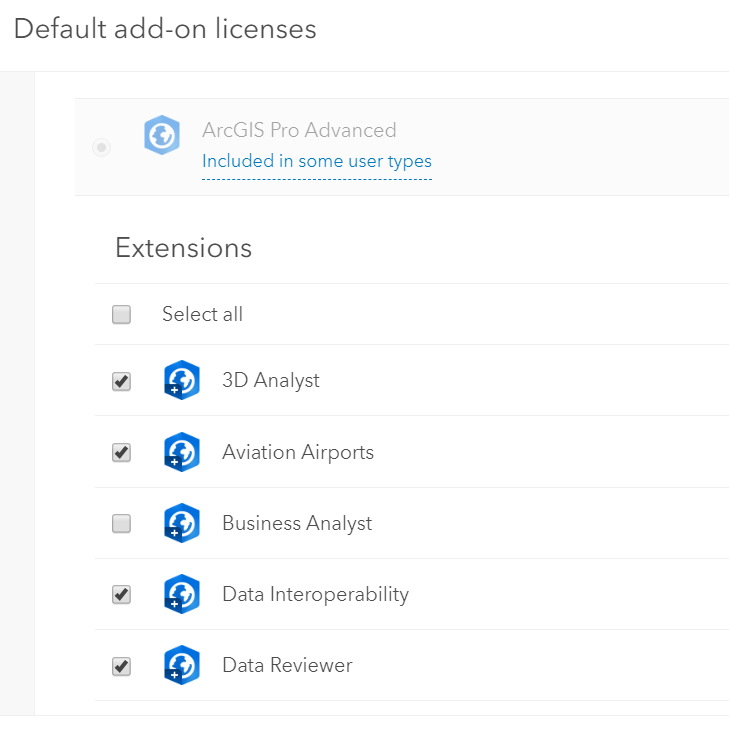Enable the Business Analyst checkbox

(x=122, y=523)
